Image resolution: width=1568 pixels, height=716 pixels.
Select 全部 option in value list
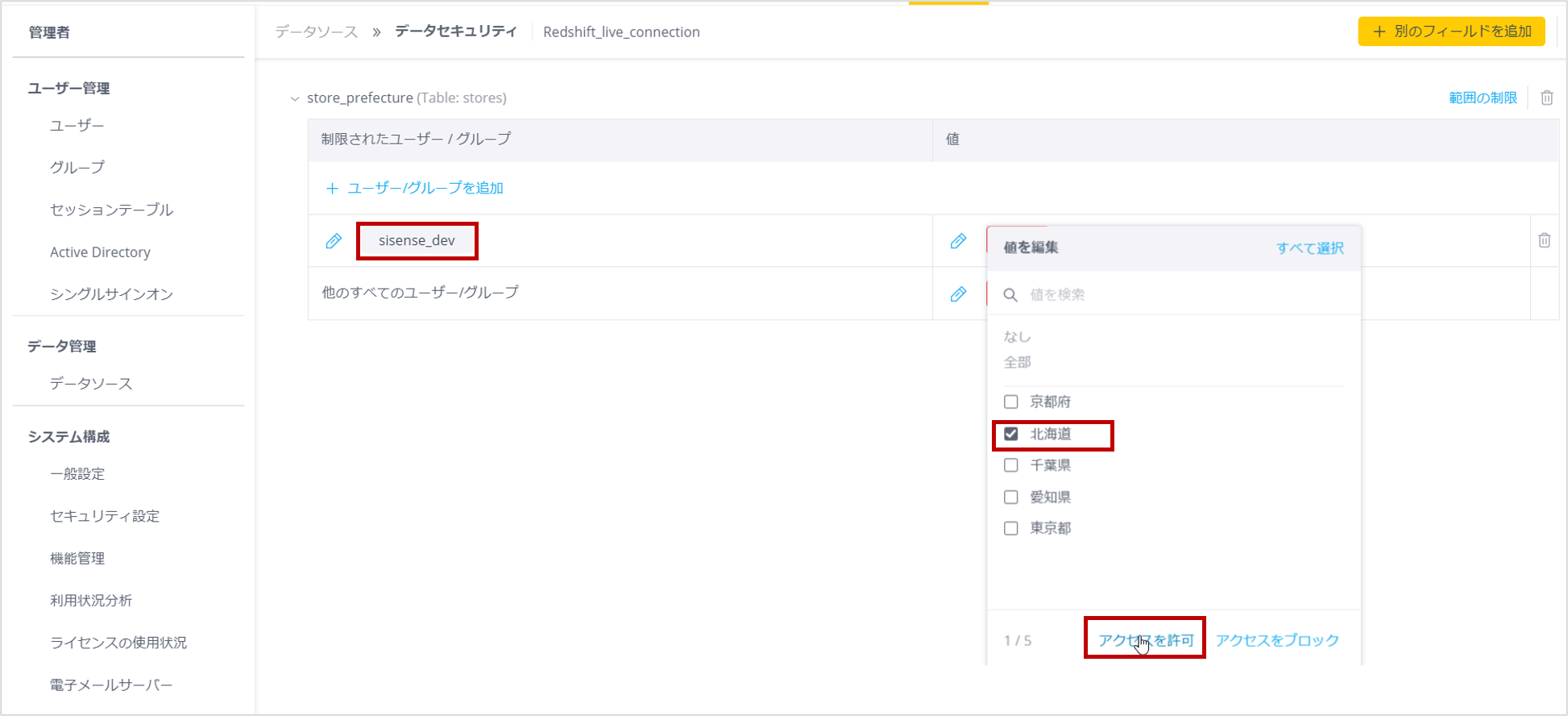pyautogui.click(x=1017, y=362)
